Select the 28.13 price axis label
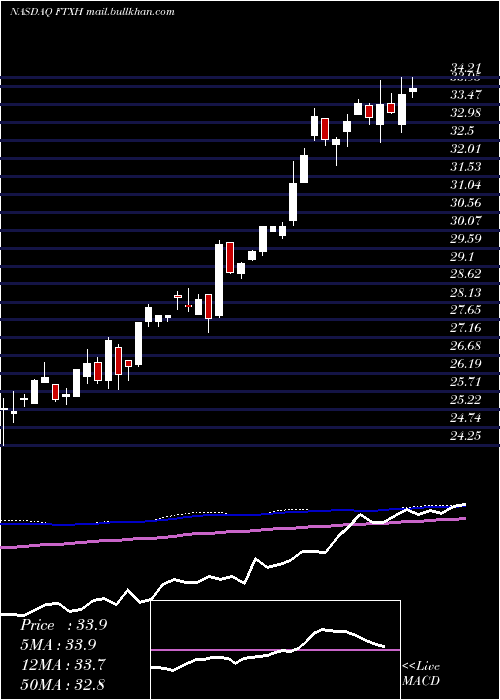Viewport: 500px width, 700px height. click(x=466, y=292)
